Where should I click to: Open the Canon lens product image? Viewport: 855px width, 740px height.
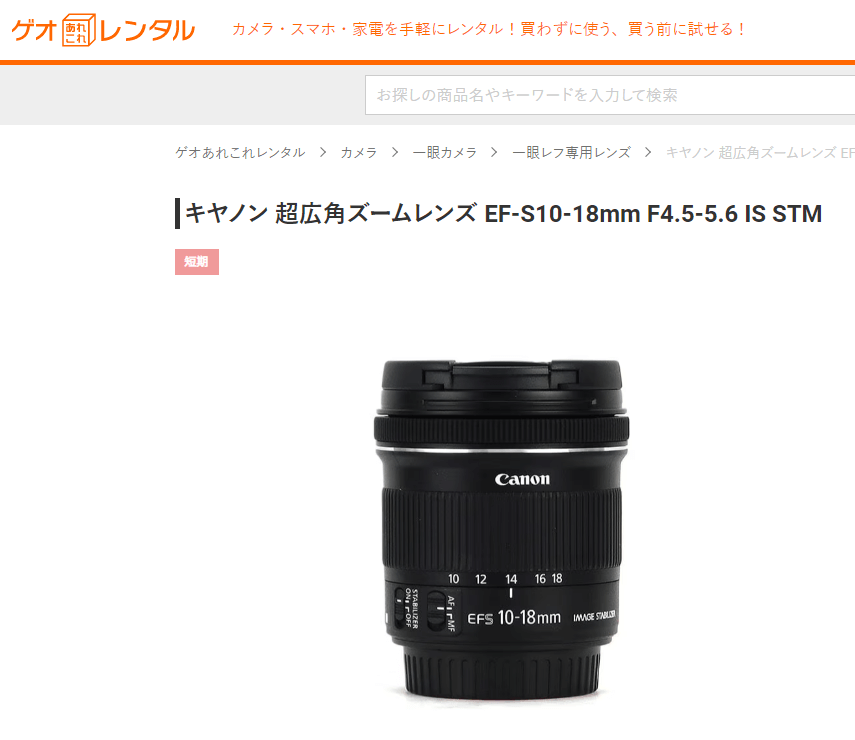coord(501,529)
